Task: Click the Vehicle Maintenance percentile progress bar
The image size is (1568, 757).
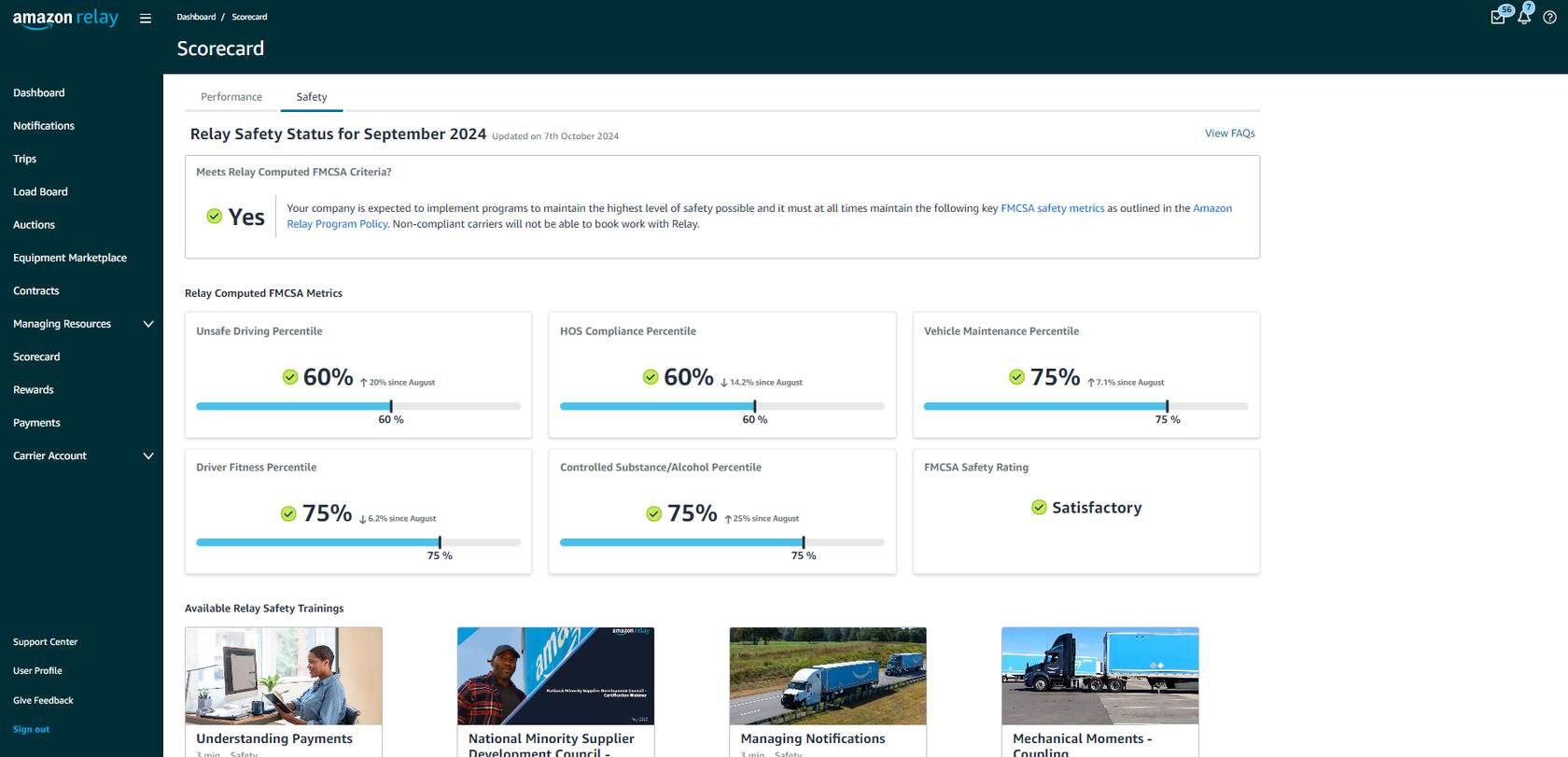Action: [1085, 407]
